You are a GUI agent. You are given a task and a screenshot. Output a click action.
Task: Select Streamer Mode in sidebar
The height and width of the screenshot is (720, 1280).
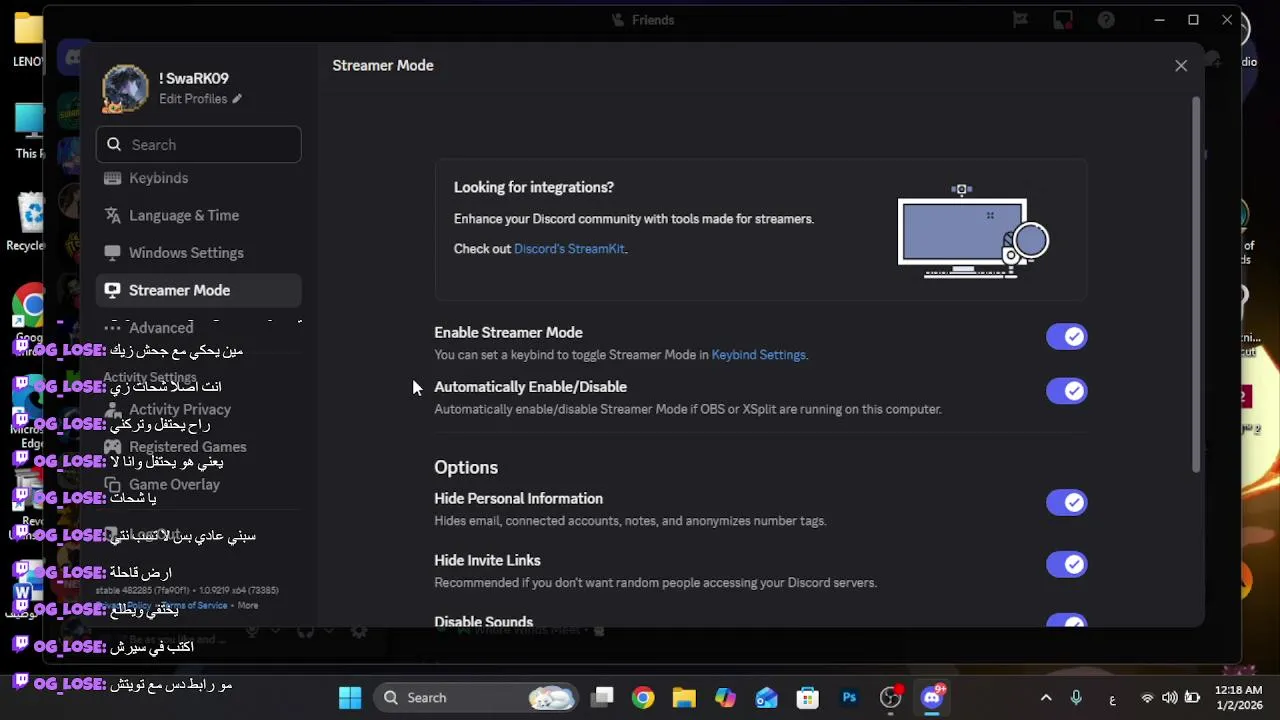(x=198, y=290)
